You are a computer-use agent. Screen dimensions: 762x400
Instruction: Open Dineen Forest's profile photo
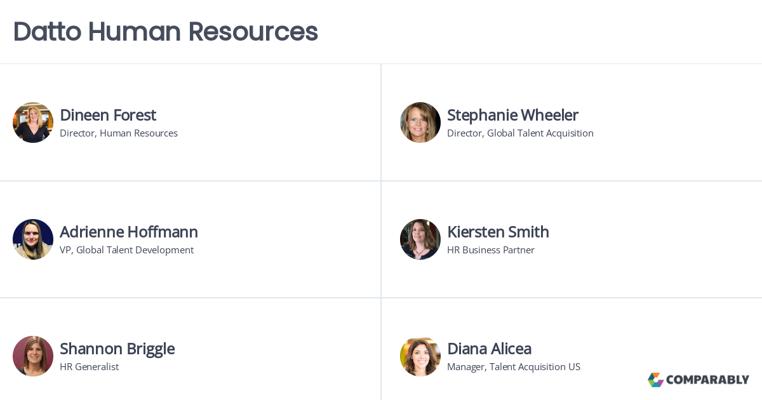click(33, 122)
